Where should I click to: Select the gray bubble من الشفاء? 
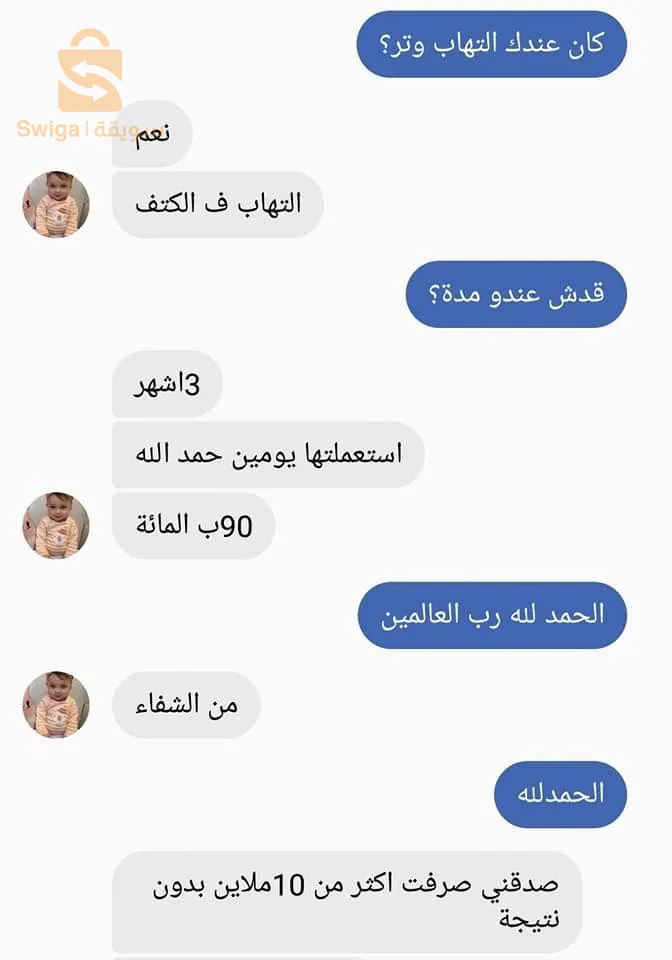point(186,705)
